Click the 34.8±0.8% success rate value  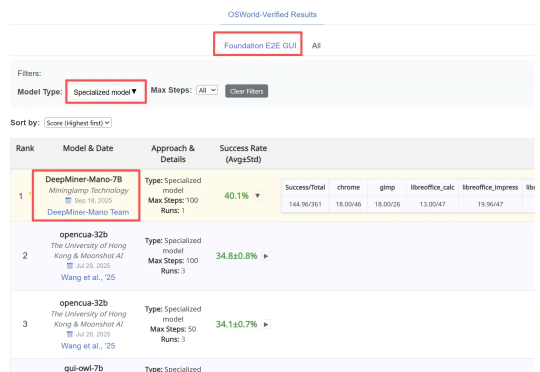tap(236, 256)
